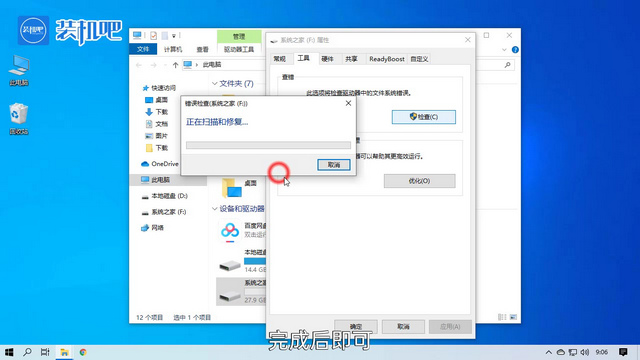
Task: Click properties icon in quick access toolbar
Action: pos(153,36)
